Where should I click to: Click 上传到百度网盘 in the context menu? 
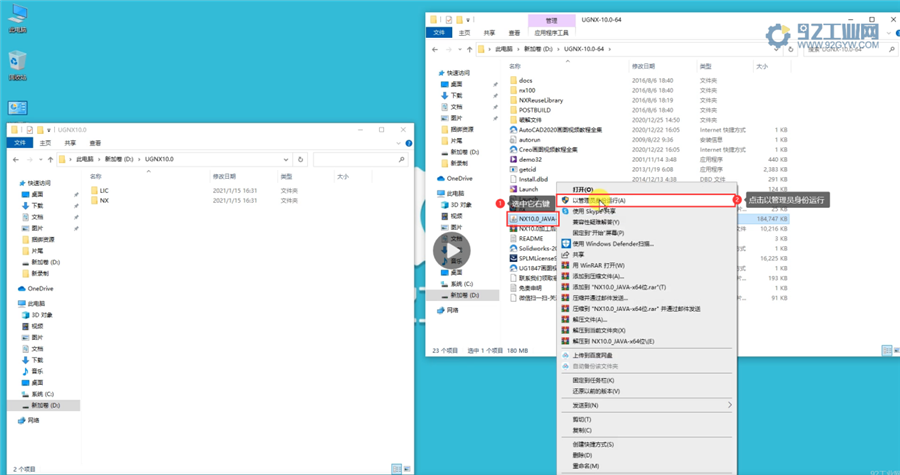[592, 356]
